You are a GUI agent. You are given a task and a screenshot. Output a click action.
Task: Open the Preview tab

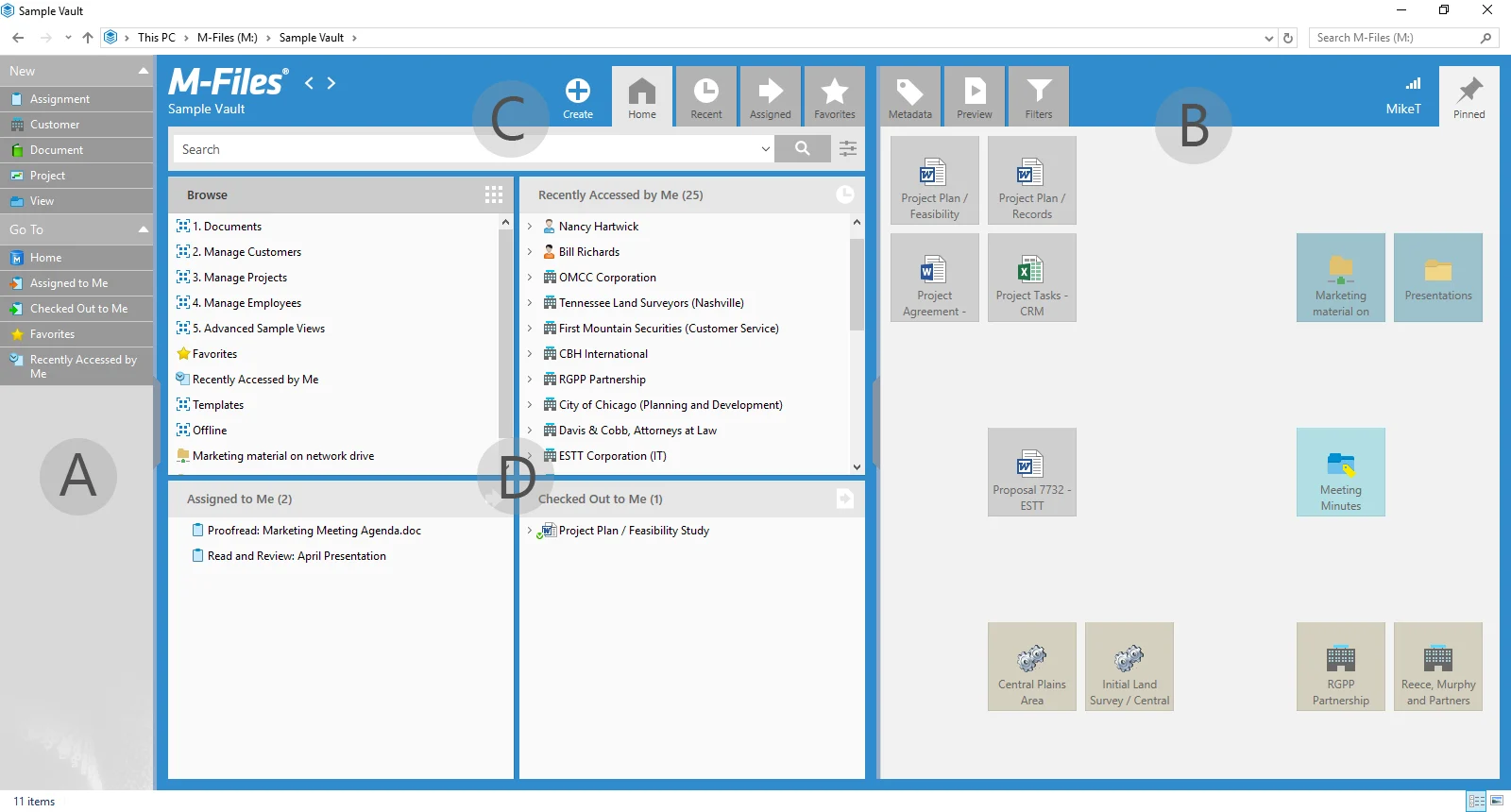tap(975, 96)
